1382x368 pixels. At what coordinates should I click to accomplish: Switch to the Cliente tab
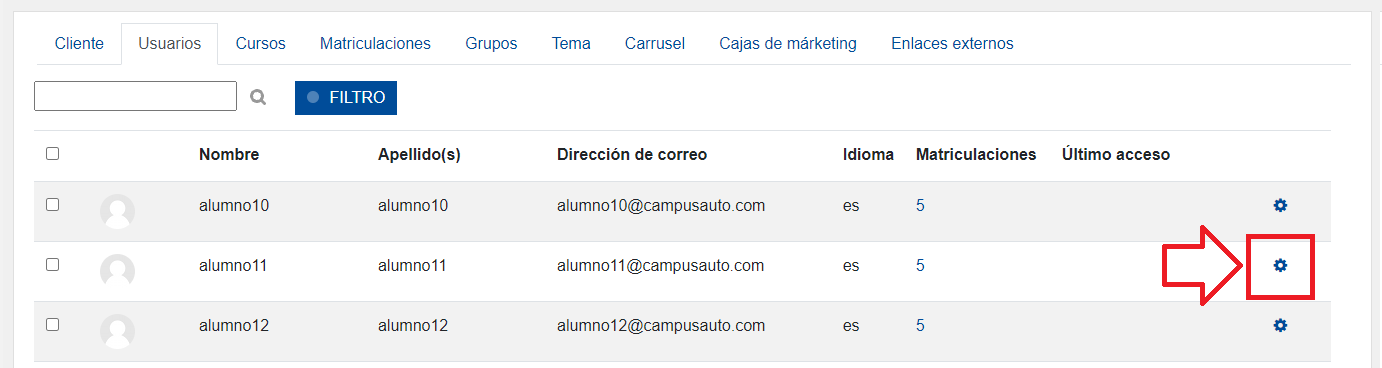pos(79,44)
